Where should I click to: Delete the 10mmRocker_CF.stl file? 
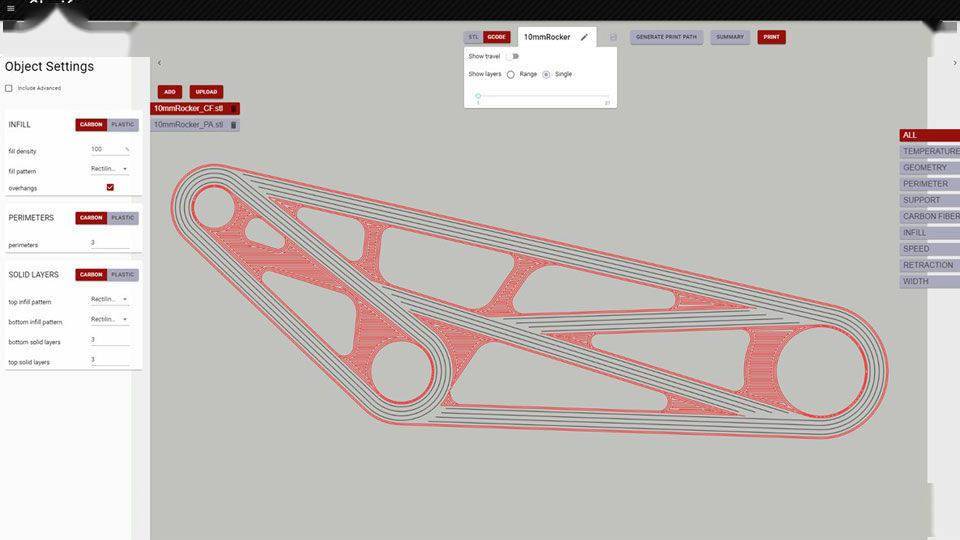[234, 108]
